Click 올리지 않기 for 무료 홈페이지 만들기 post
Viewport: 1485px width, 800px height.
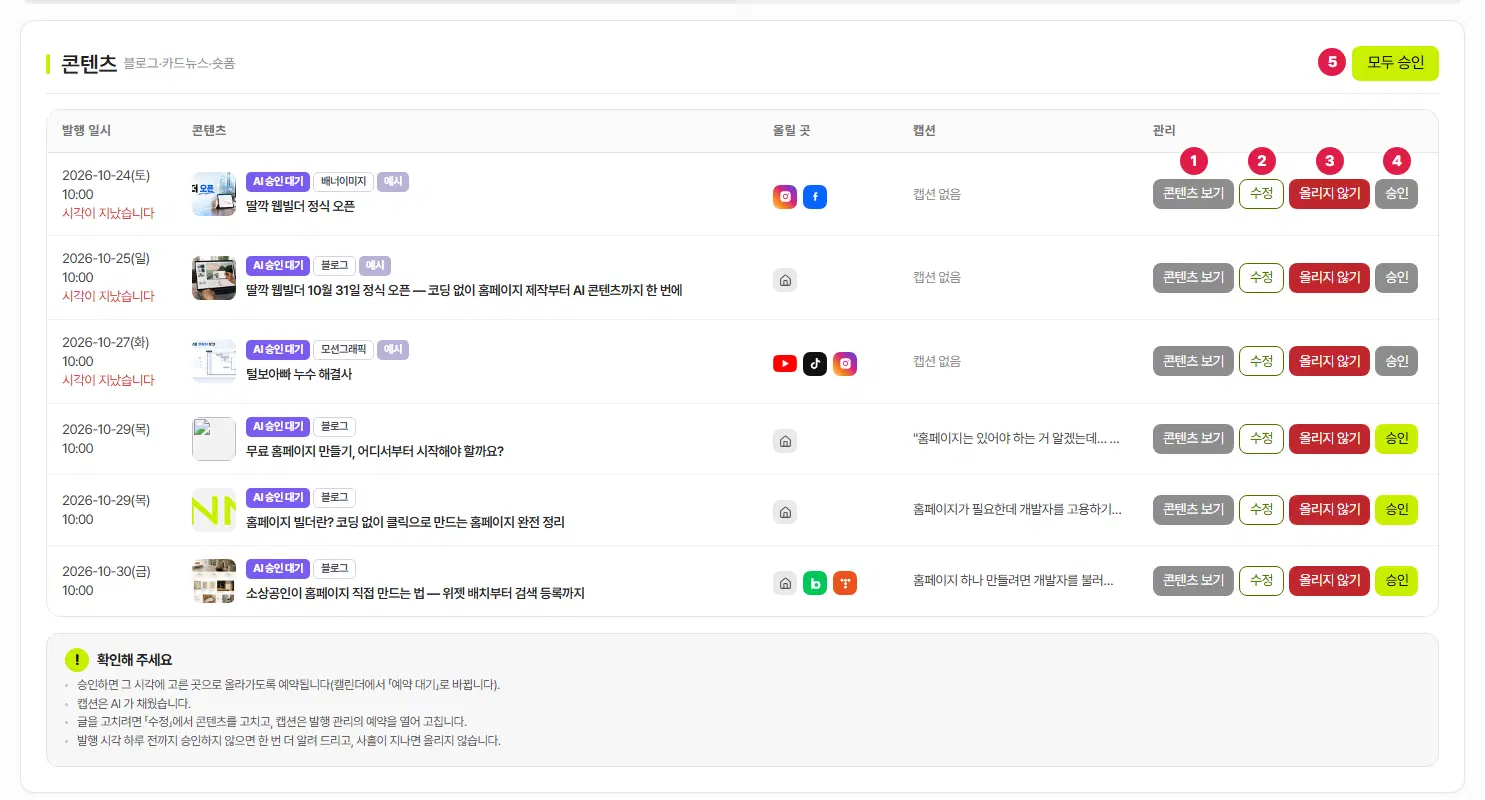[x=1329, y=439]
